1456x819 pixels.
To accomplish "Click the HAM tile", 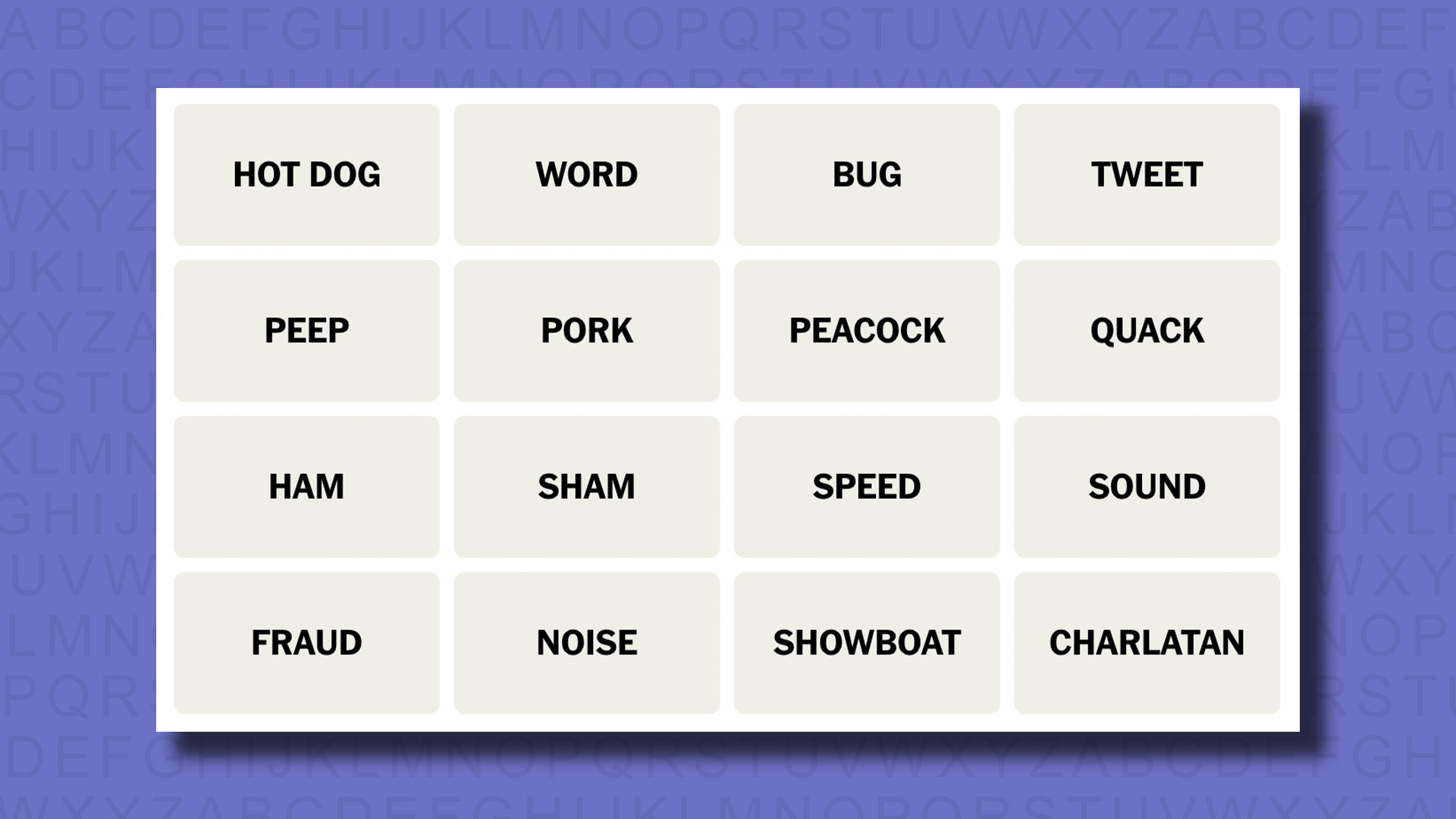I will click(x=307, y=486).
